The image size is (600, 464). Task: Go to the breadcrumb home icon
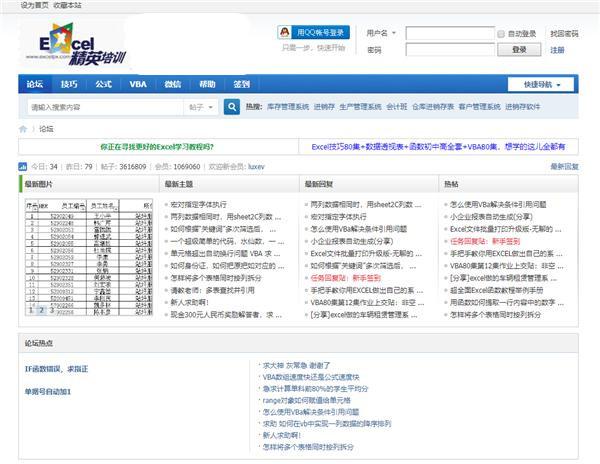(23, 129)
